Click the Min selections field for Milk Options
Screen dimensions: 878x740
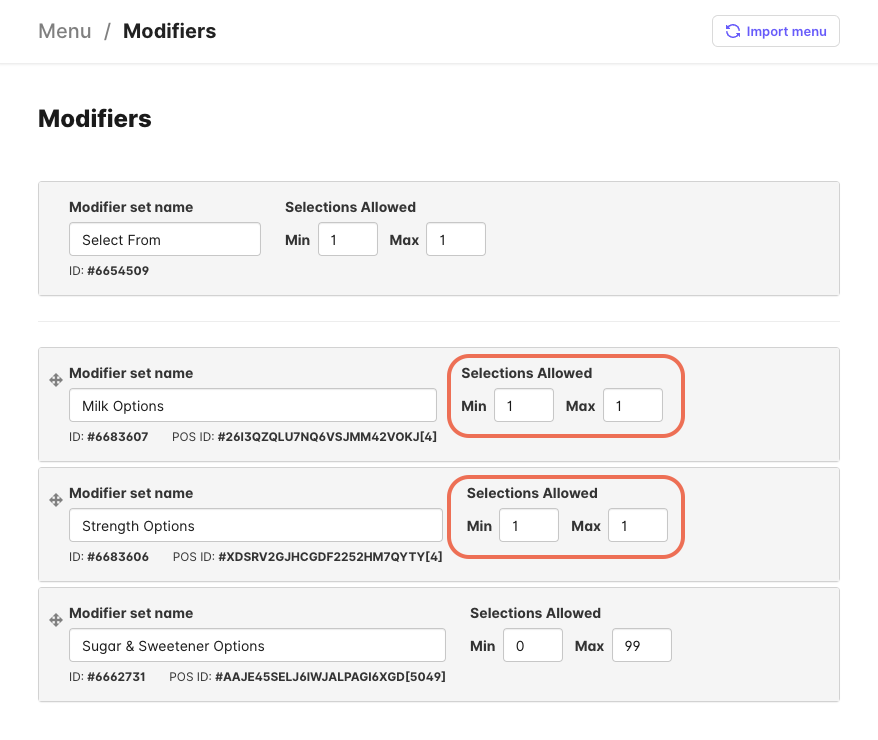tap(523, 405)
